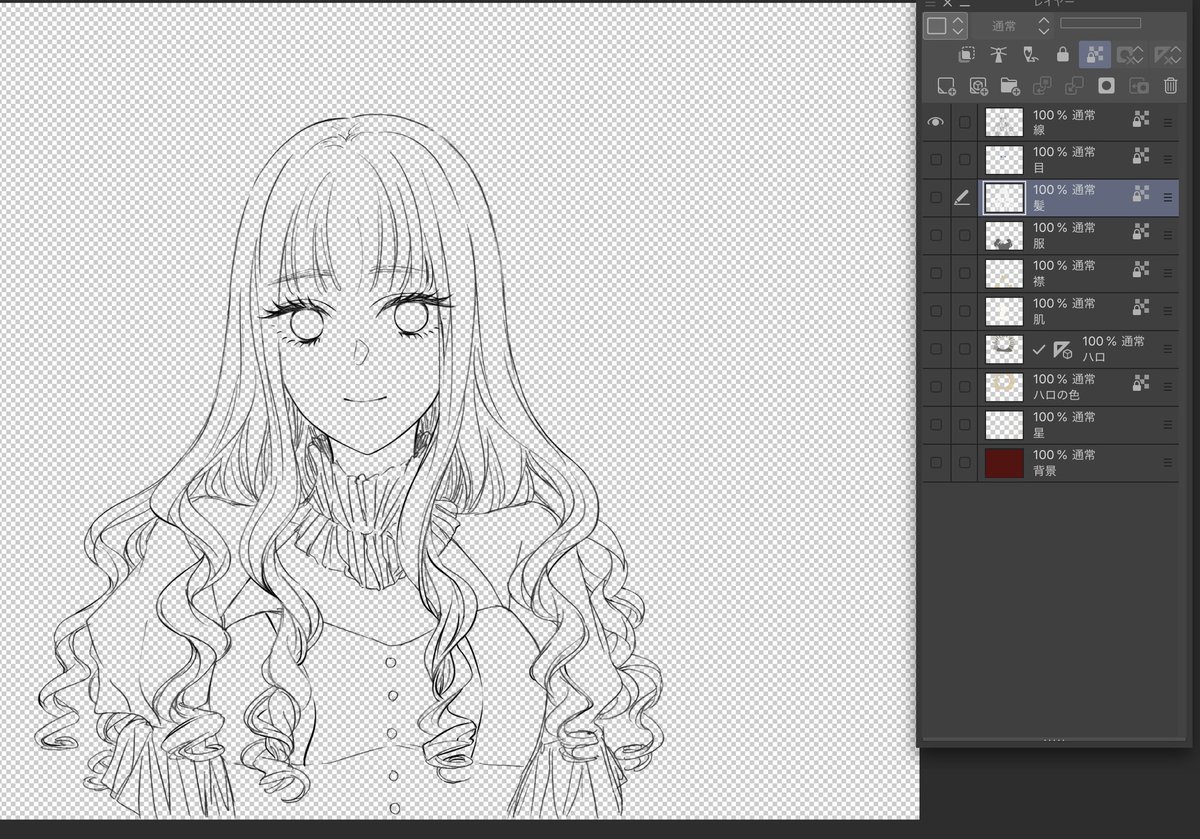The width and height of the screenshot is (1200, 839).
Task: Create a new vector layer
Action: (977, 86)
